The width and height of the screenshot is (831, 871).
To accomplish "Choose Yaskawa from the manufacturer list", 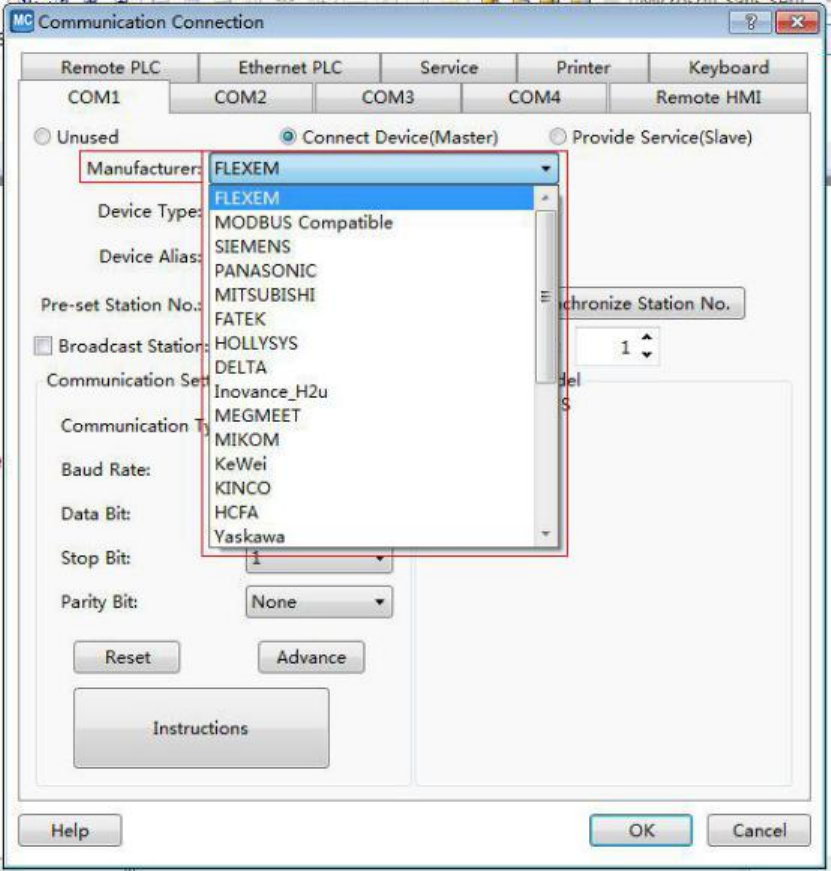I will coord(372,536).
